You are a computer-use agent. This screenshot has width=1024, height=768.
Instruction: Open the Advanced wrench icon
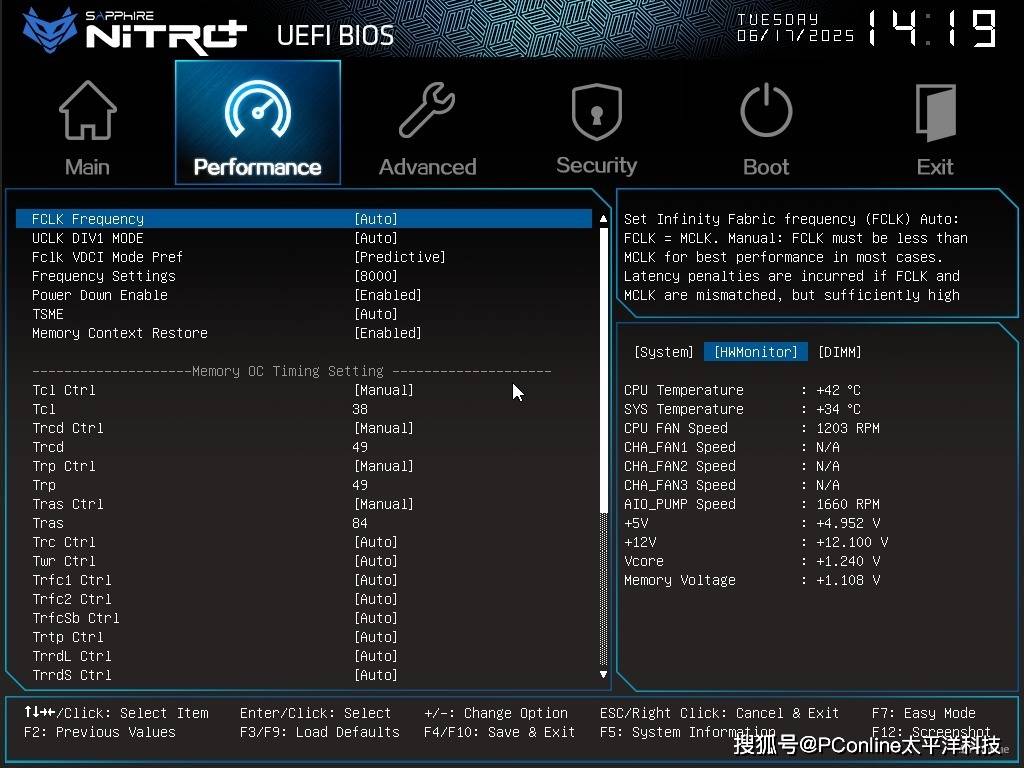tap(427, 112)
